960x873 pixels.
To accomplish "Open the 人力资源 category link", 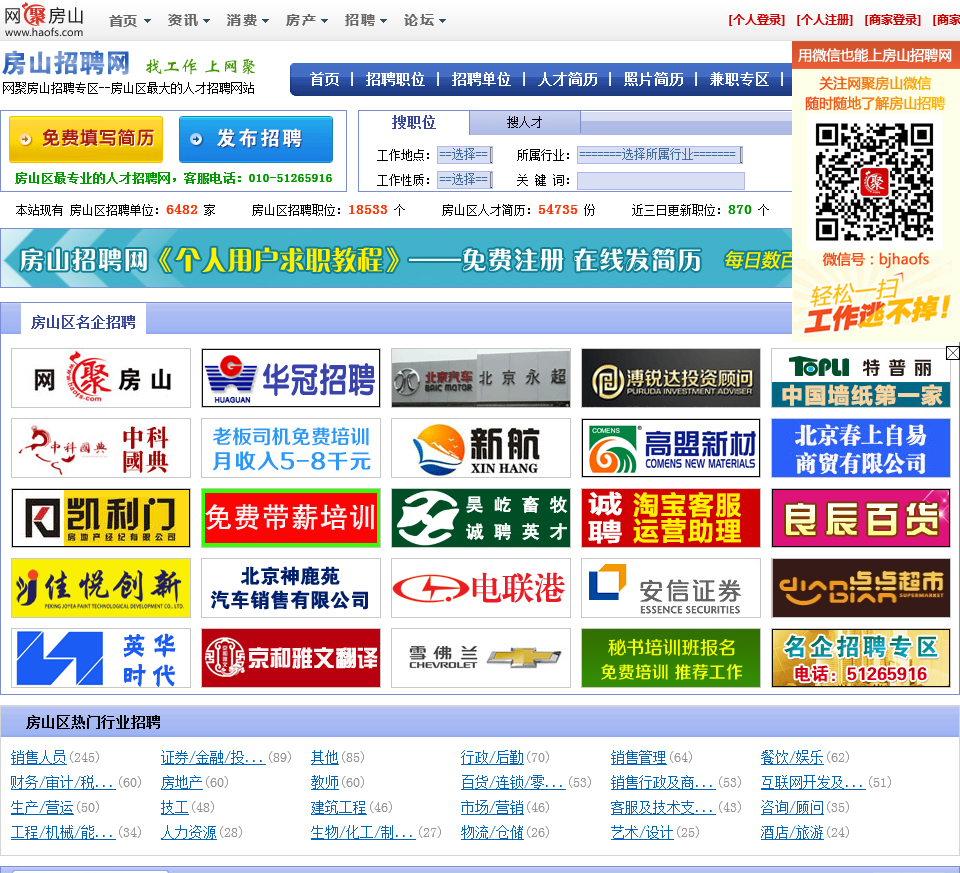I will pyautogui.click(x=189, y=833).
